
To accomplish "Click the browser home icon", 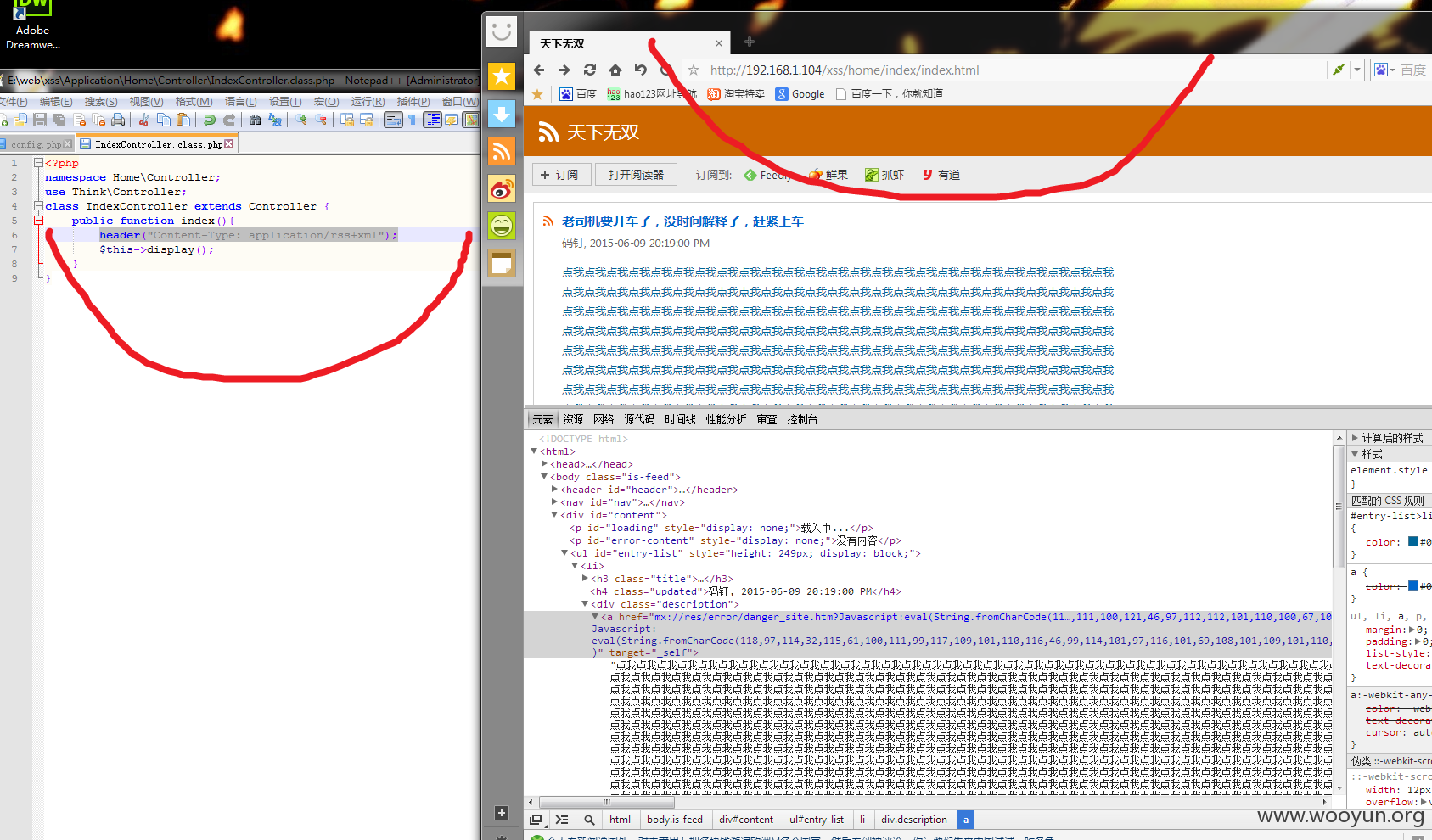I will pos(615,70).
